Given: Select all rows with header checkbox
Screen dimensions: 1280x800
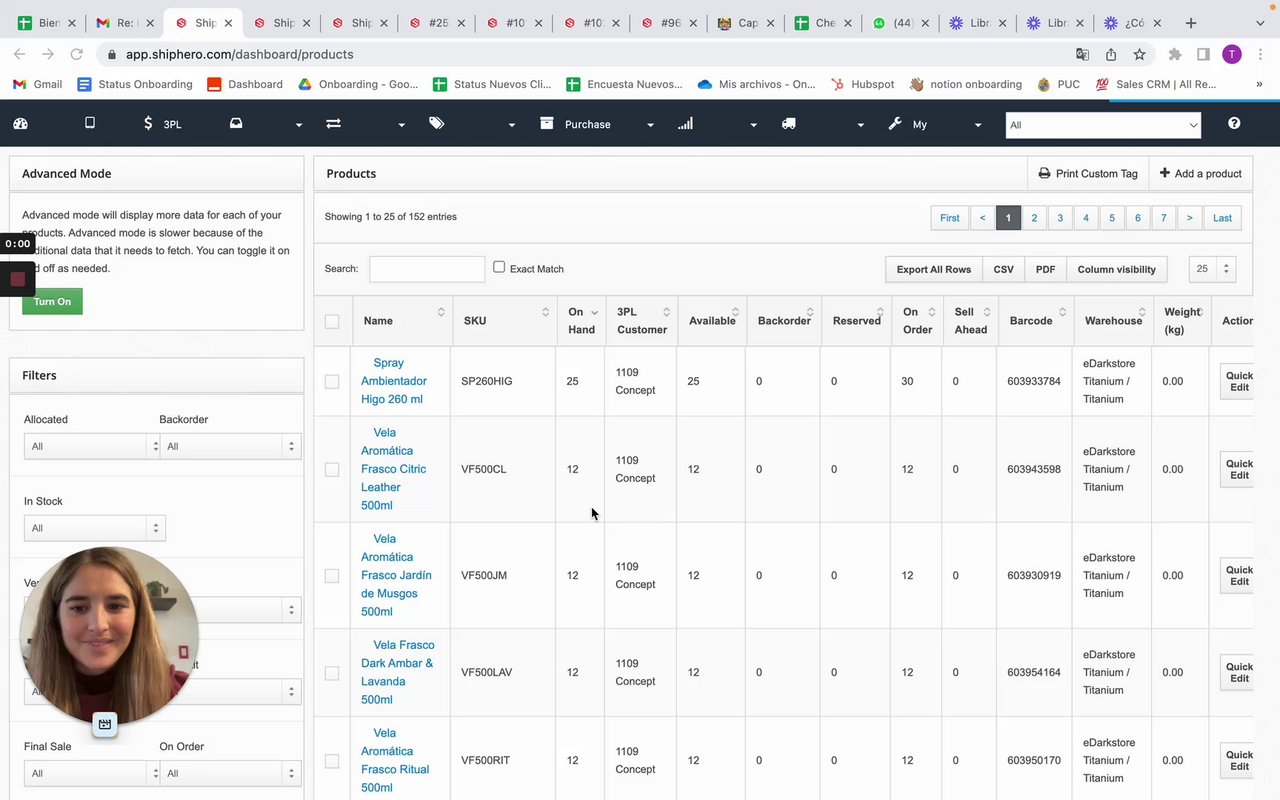Looking at the screenshot, I should pos(332,321).
